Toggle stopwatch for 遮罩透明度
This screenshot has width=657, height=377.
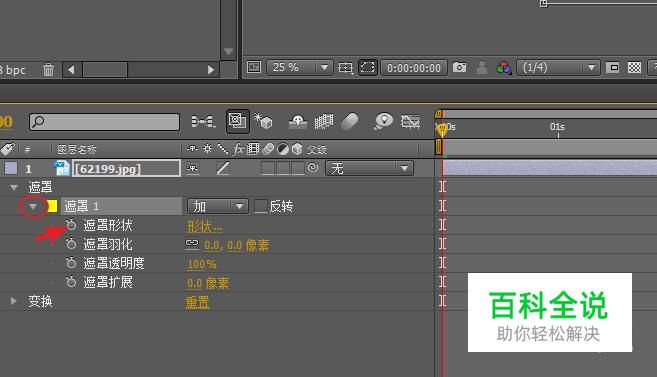coord(71,263)
